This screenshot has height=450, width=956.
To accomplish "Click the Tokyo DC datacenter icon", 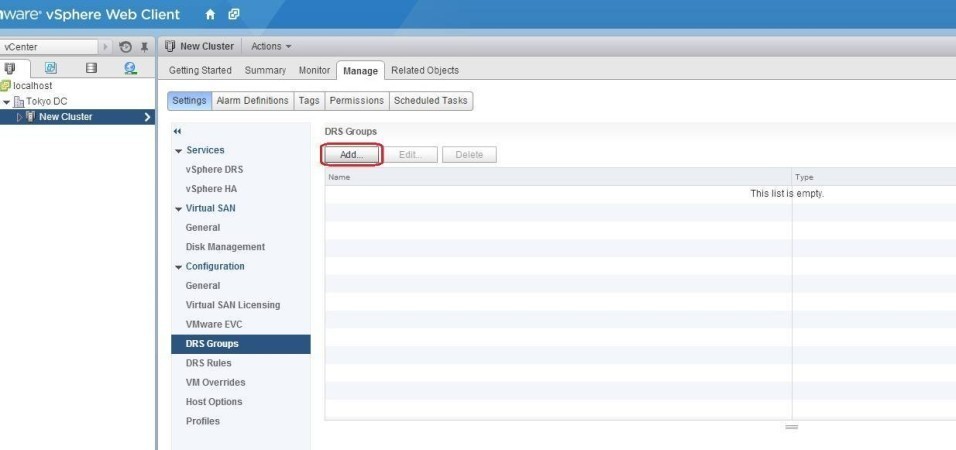I will pos(19,102).
